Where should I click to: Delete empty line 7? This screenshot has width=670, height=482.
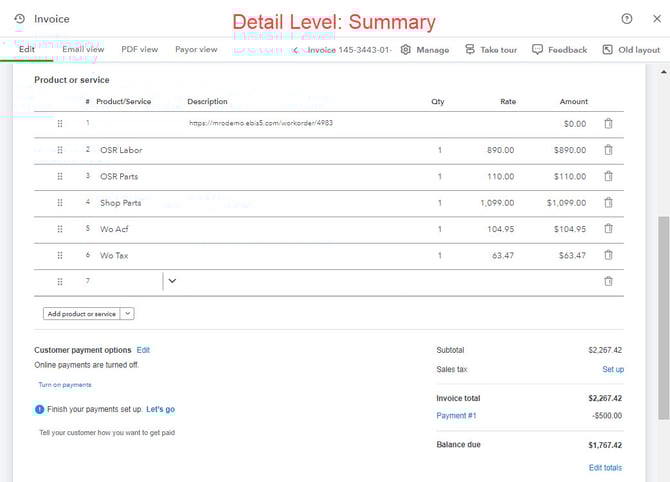click(x=608, y=281)
